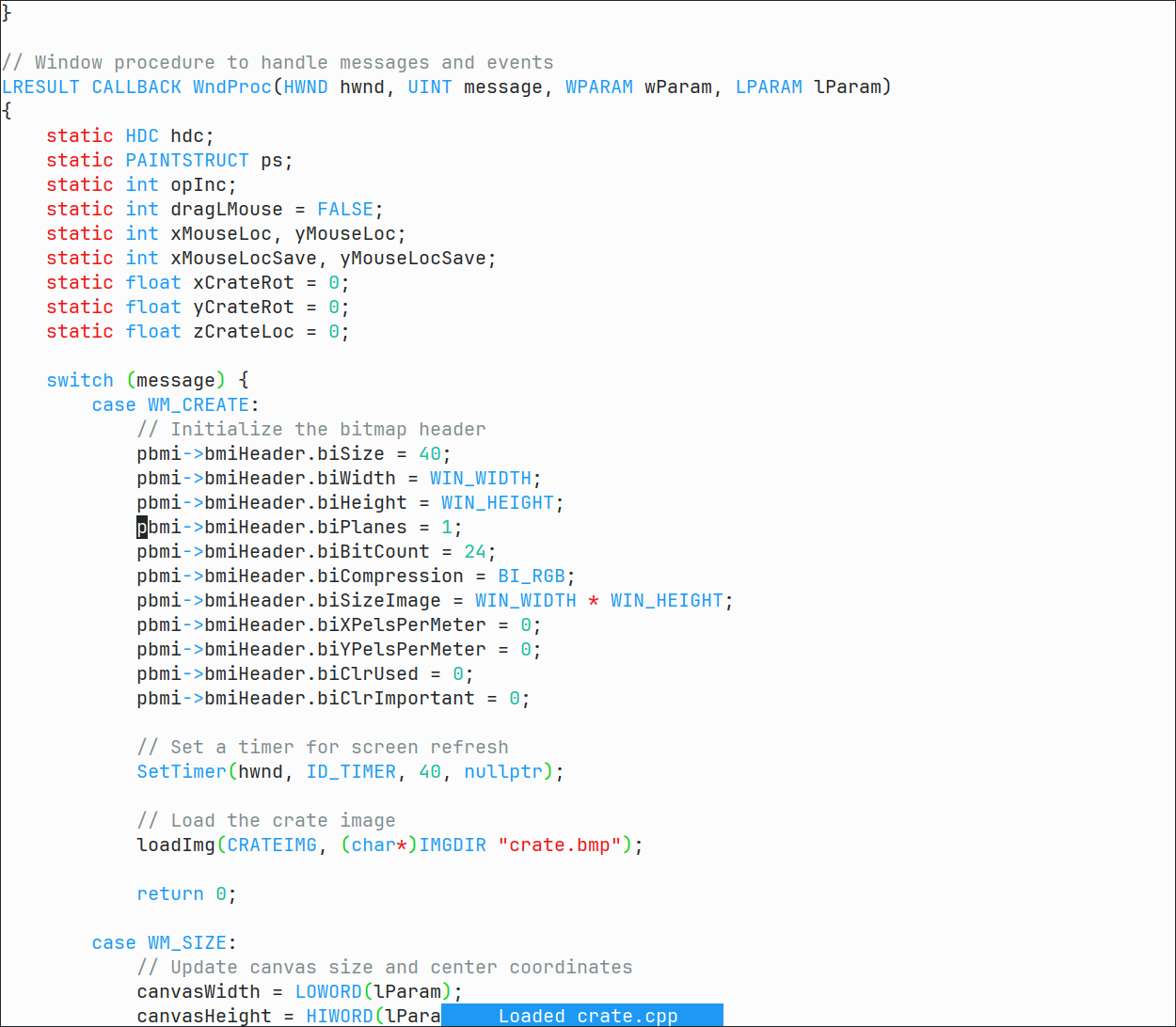Click the IMGDIR macro in loadImg call
This screenshot has width=1176, height=1027.
pos(453,845)
